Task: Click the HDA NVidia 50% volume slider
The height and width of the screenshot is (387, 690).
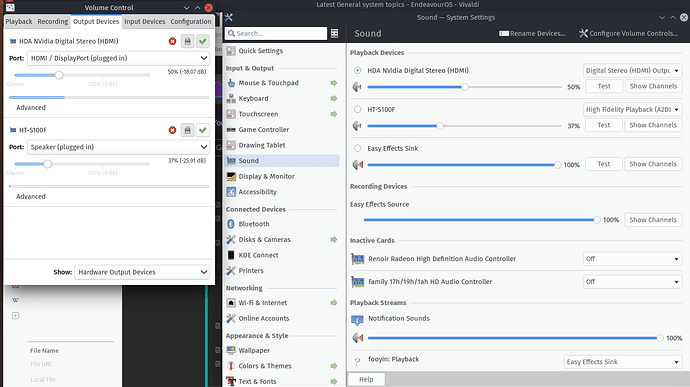Action: point(464,87)
